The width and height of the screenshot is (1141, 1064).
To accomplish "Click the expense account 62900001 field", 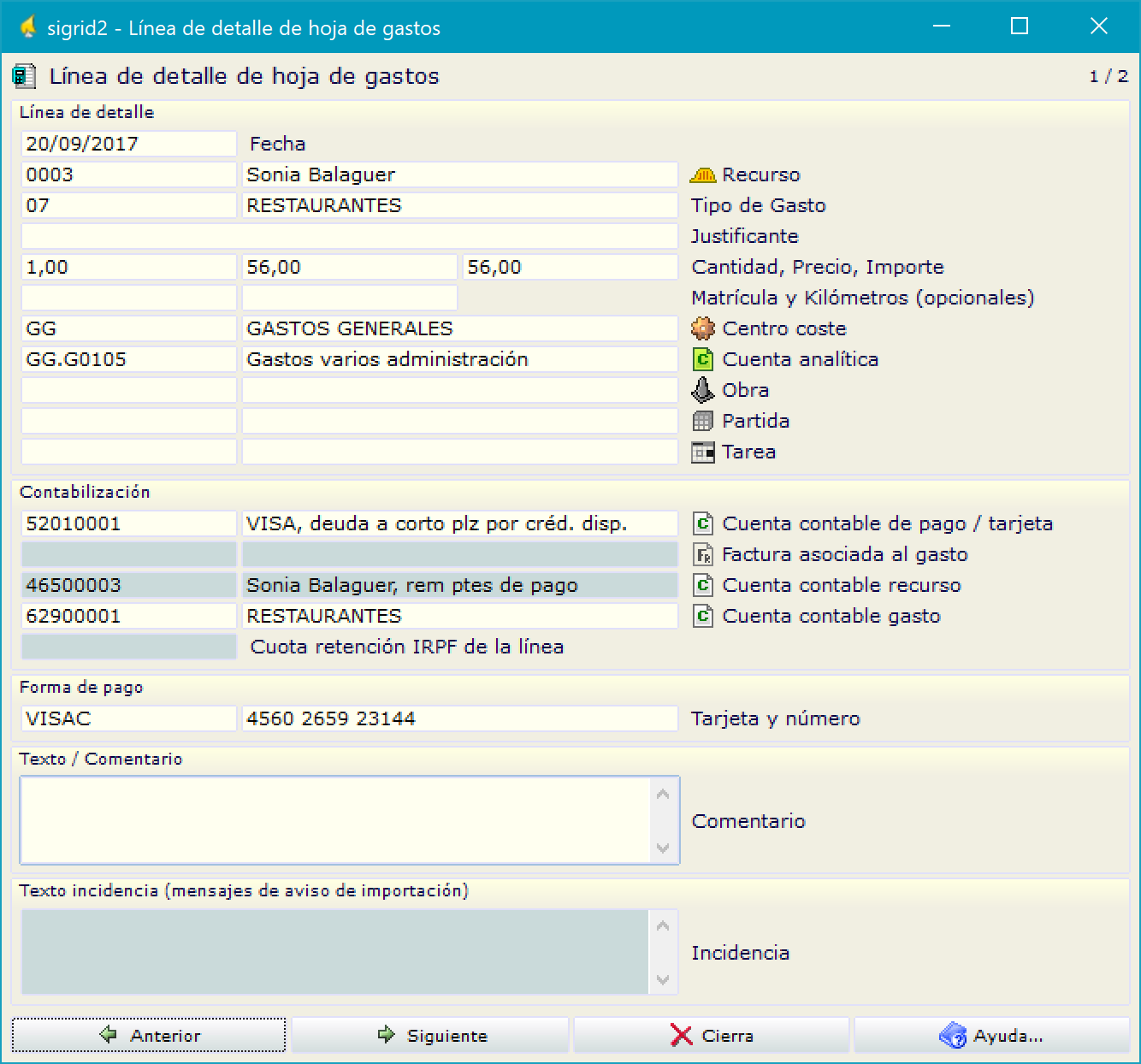I will (x=129, y=616).
